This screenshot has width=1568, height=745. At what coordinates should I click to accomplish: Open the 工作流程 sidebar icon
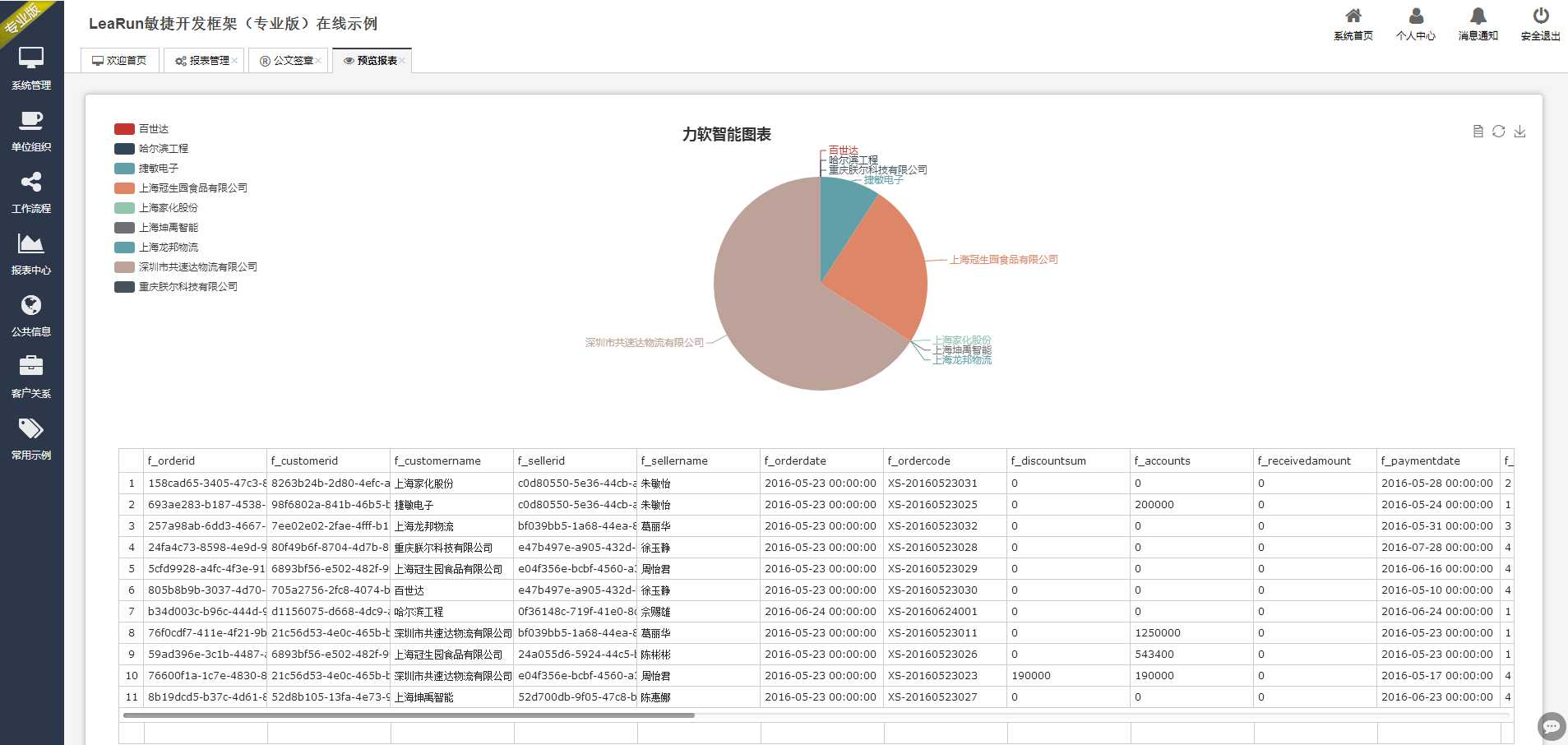click(x=31, y=182)
